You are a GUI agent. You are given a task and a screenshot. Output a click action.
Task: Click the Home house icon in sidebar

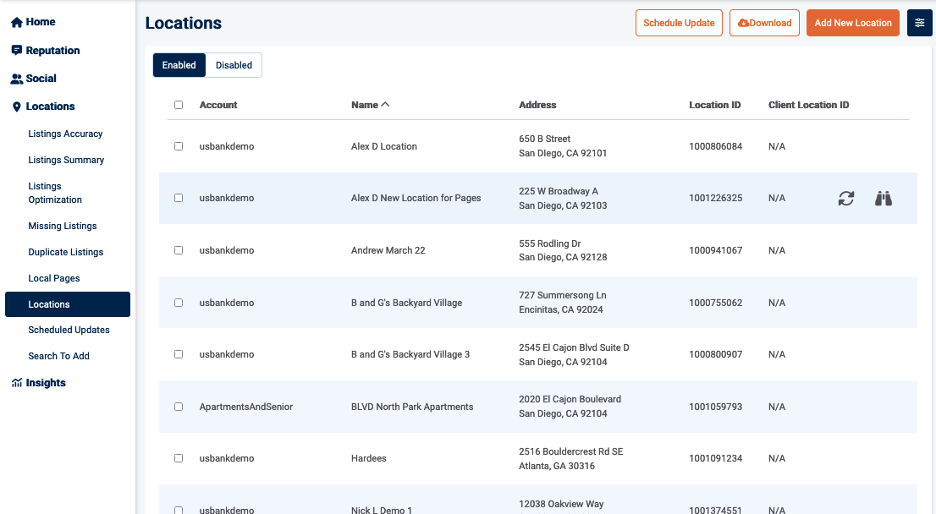click(x=16, y=22)
